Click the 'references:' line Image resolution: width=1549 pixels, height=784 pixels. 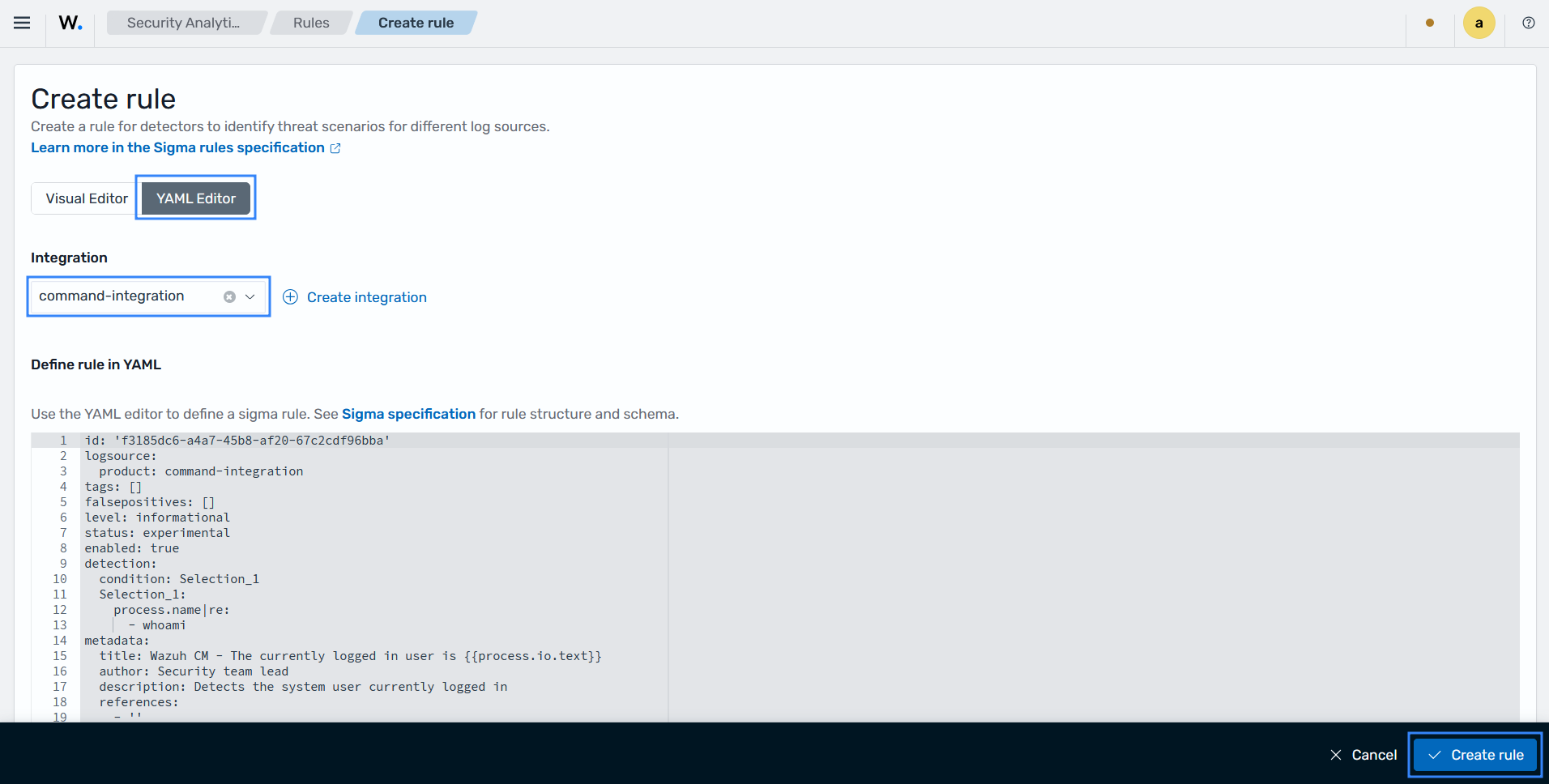click(139, 702)
